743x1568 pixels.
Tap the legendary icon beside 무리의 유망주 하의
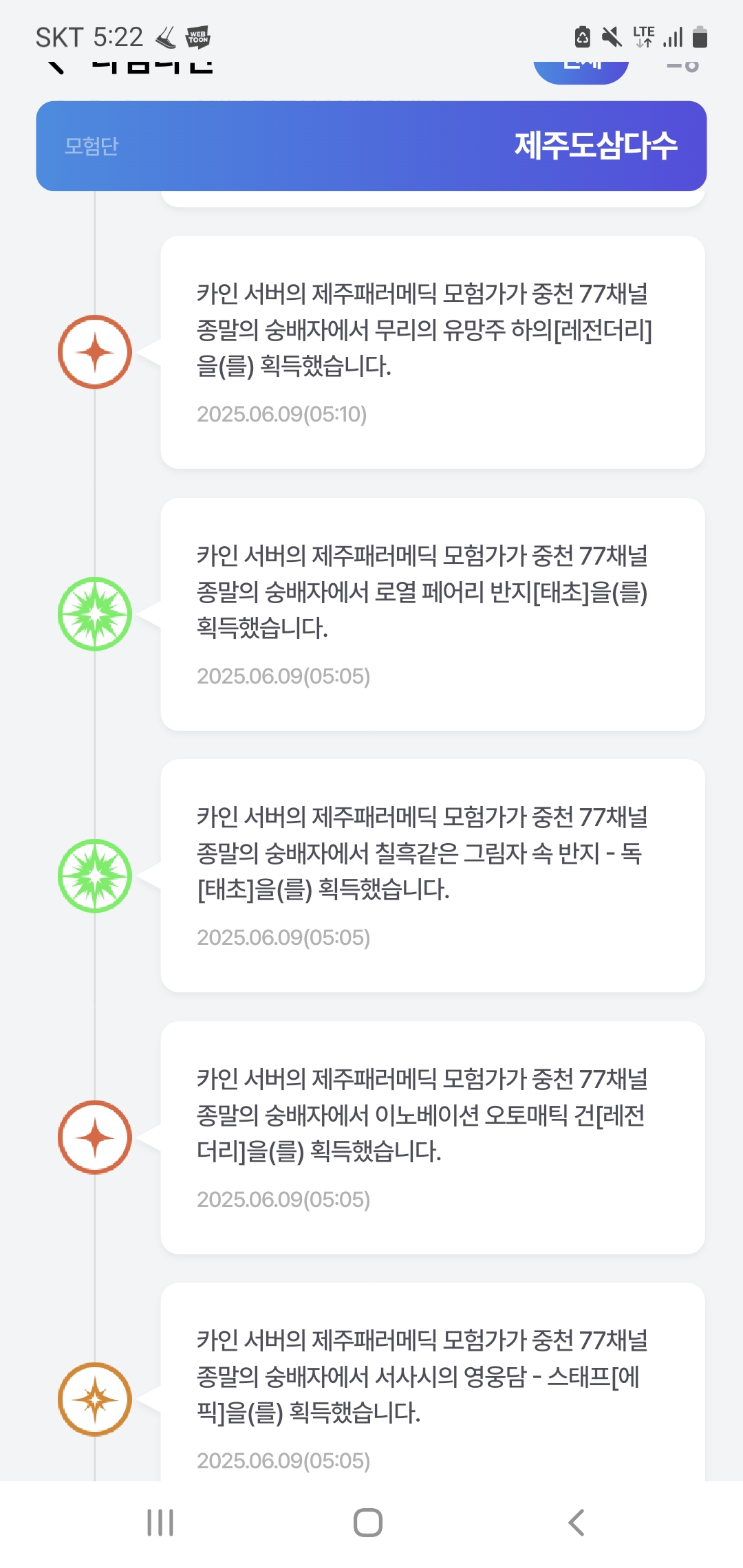pyautogui.click(x=95, y=352)
